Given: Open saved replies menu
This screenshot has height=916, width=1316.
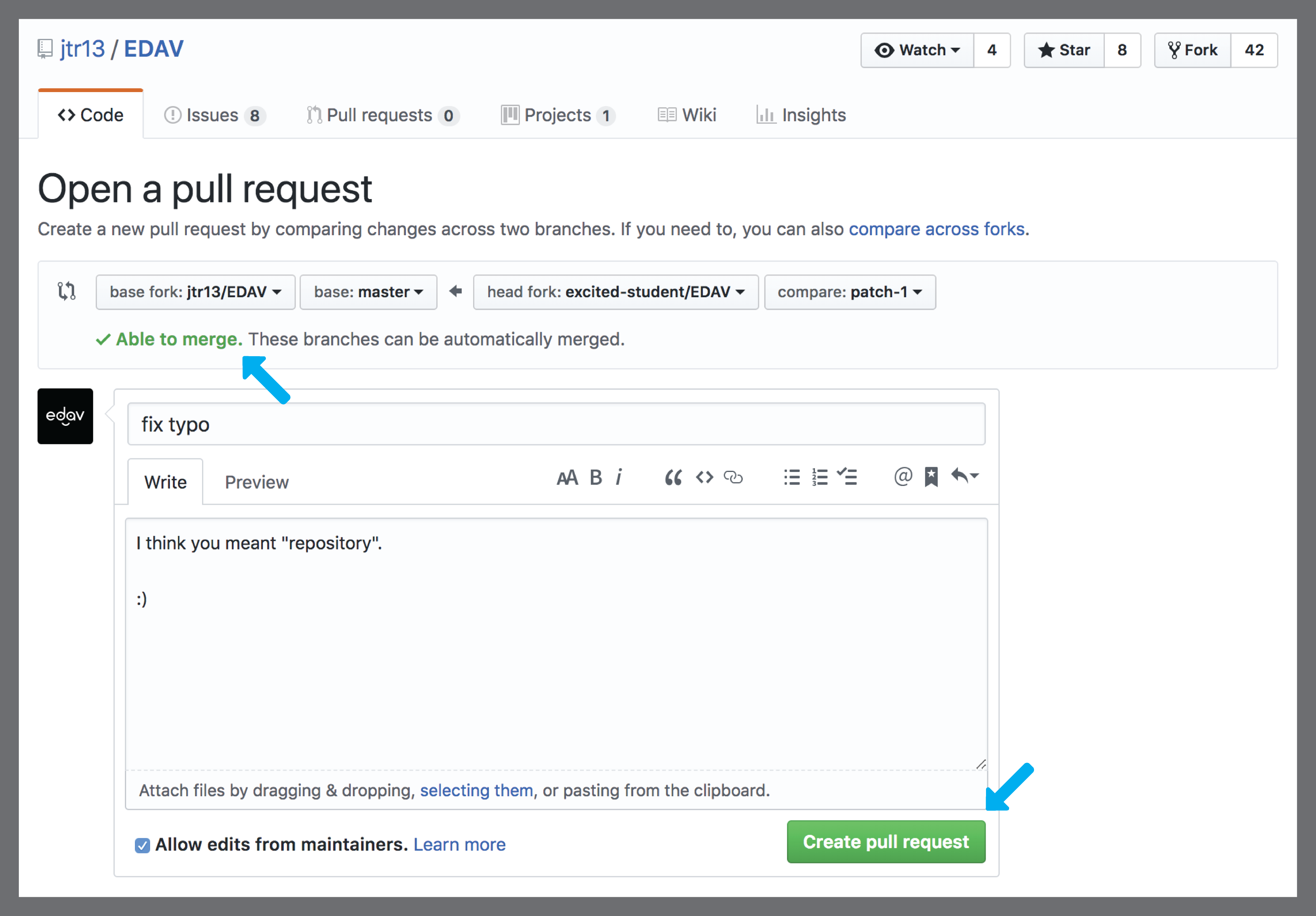Looking at the screenshot, I should (x=965, y=476).
